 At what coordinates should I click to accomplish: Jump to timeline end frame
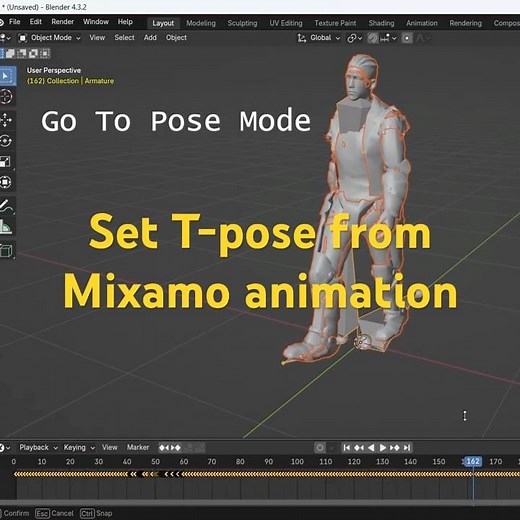pos(407,448)
